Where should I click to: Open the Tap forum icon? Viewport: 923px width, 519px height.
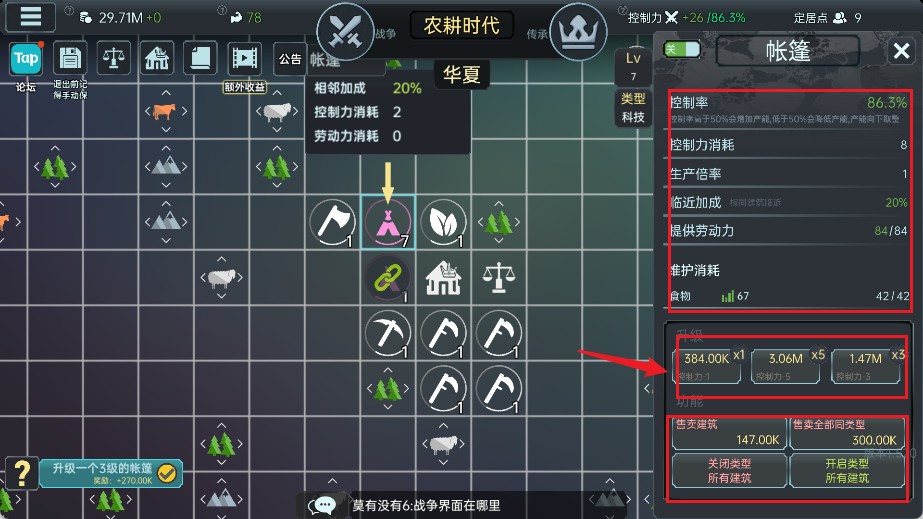tap(26, 59)
